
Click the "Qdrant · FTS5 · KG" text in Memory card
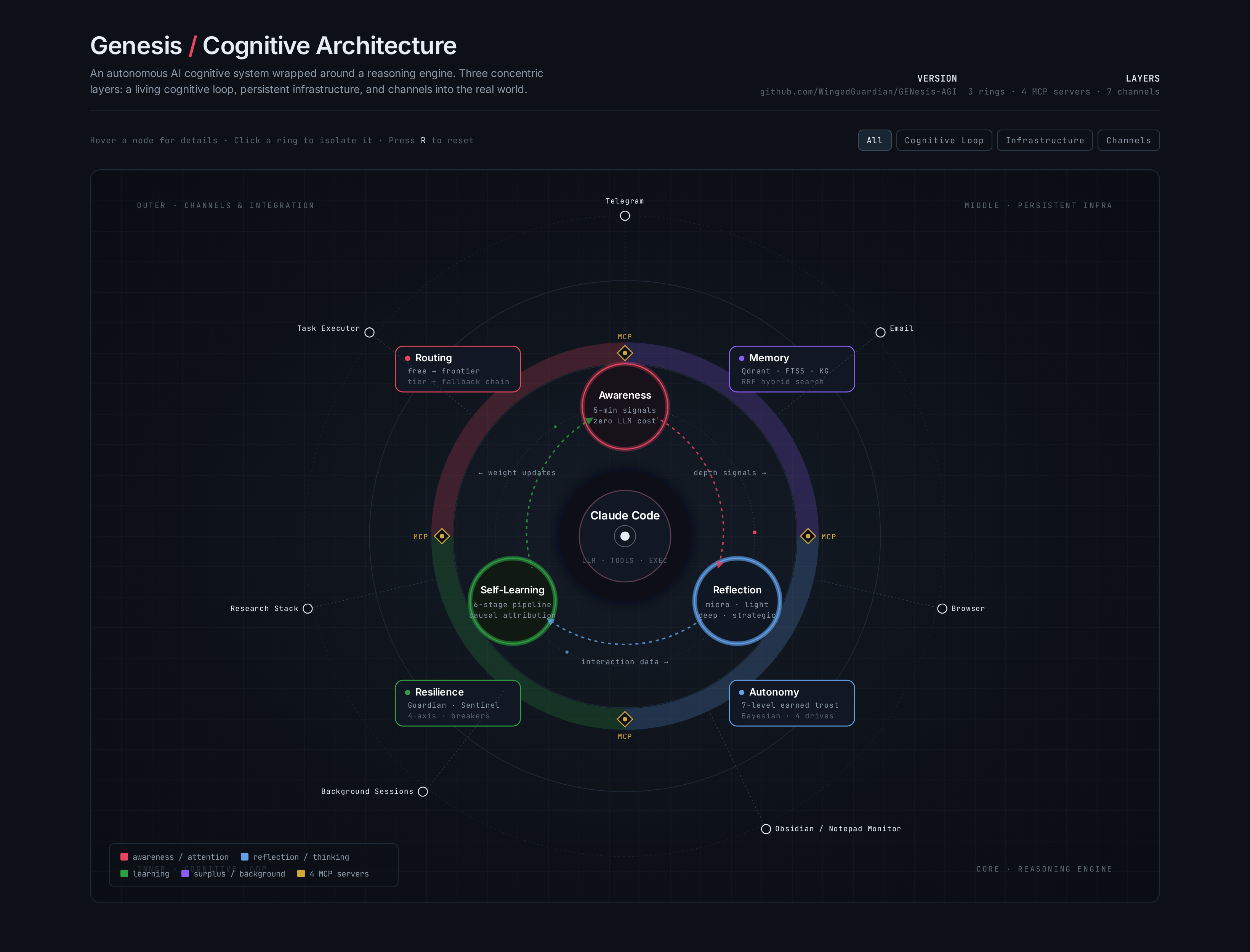785,371
